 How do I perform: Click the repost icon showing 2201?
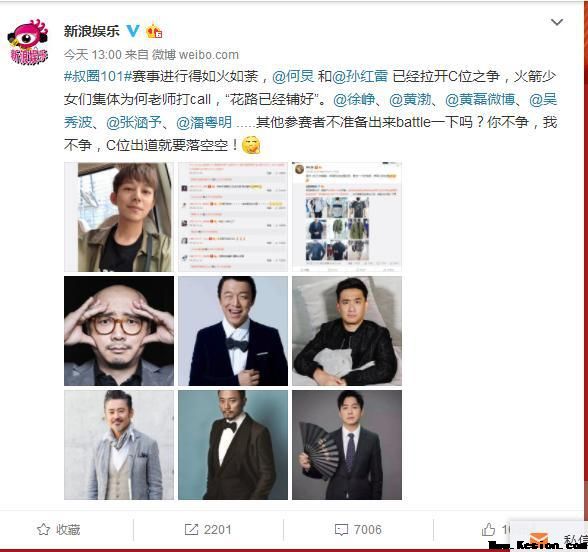point(191,530)
